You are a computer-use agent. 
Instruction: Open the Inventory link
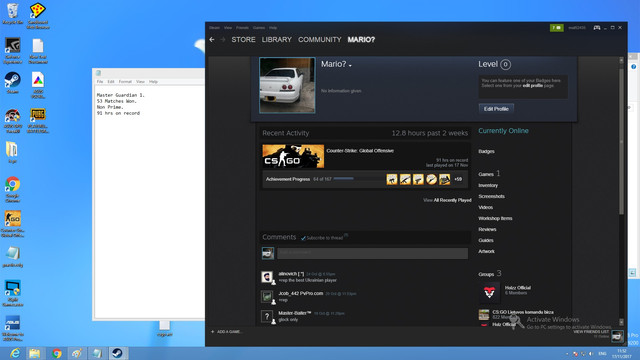tap(488, 185)
